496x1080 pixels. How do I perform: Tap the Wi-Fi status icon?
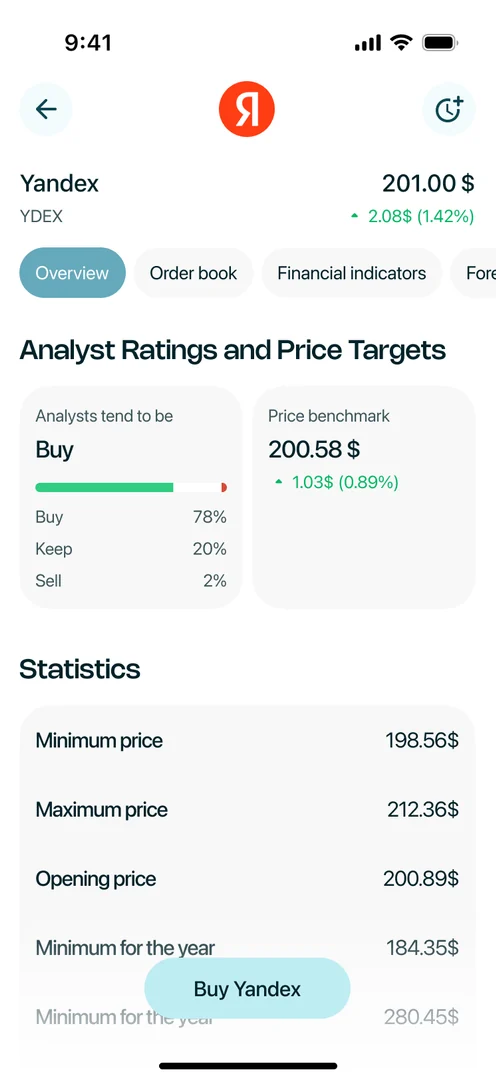tap(401, 43)
